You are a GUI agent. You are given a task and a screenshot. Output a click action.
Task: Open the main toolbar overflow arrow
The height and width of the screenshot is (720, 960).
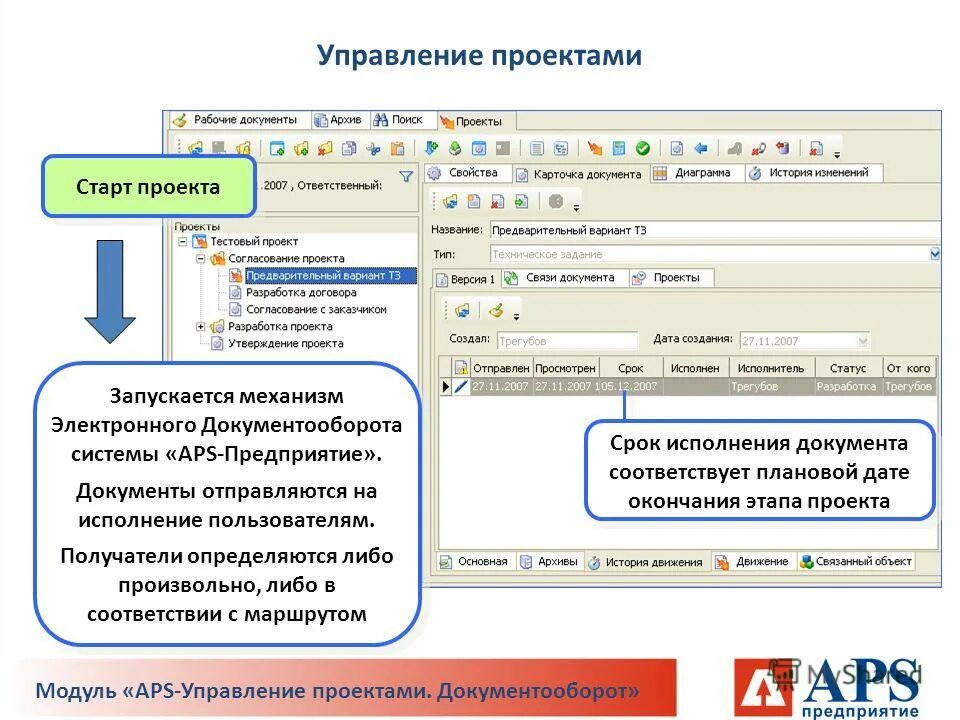(x=837, y=155)
